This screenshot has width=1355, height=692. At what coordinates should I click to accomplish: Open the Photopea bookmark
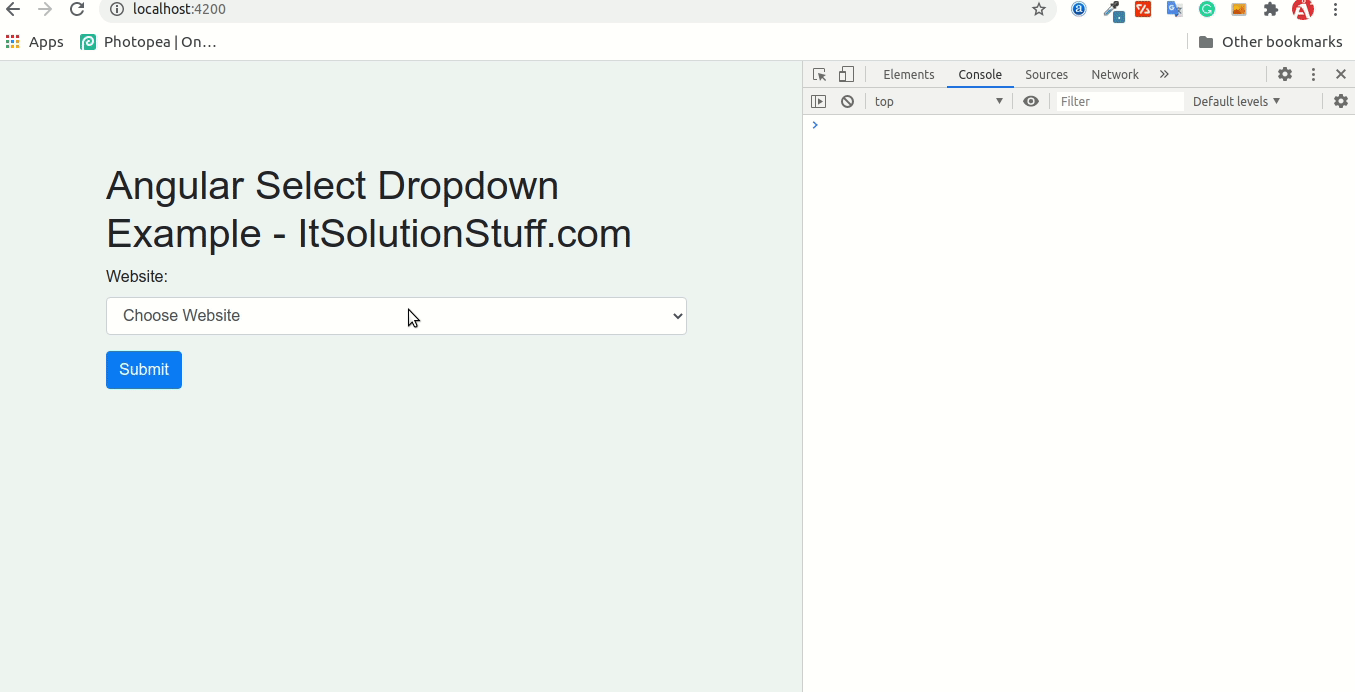tap(148, 41)
